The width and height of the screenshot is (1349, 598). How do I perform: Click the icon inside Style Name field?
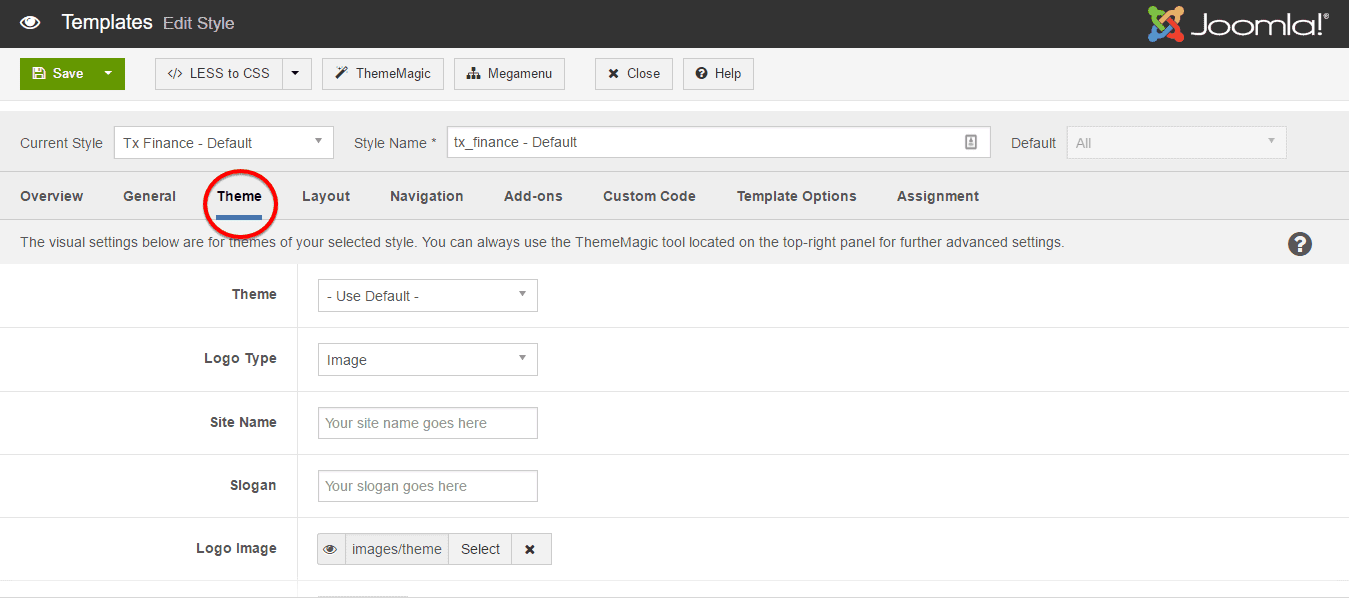point(970,142)
